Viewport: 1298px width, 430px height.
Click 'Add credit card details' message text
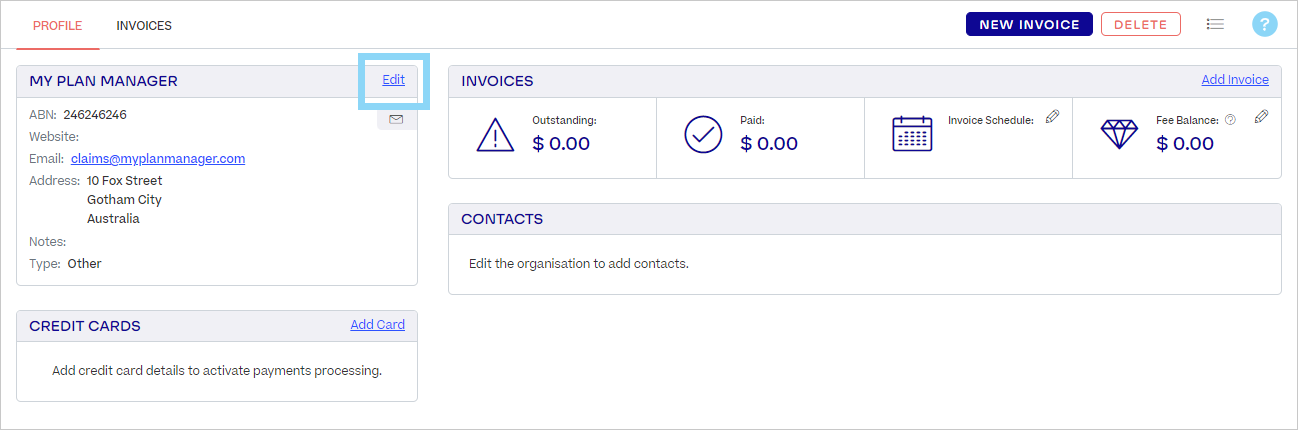(217, 371)
